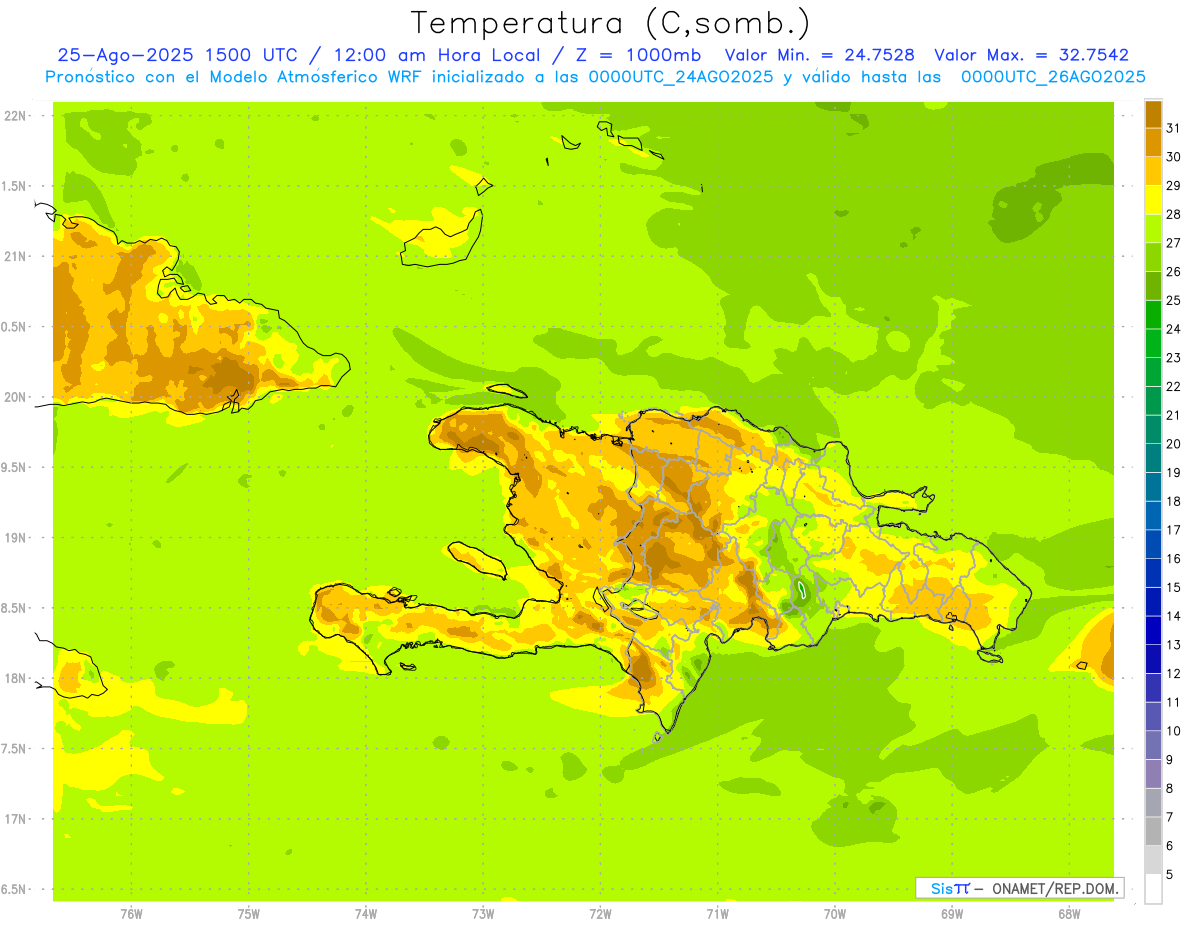Click the "70W" longitude label

point(835,913)
